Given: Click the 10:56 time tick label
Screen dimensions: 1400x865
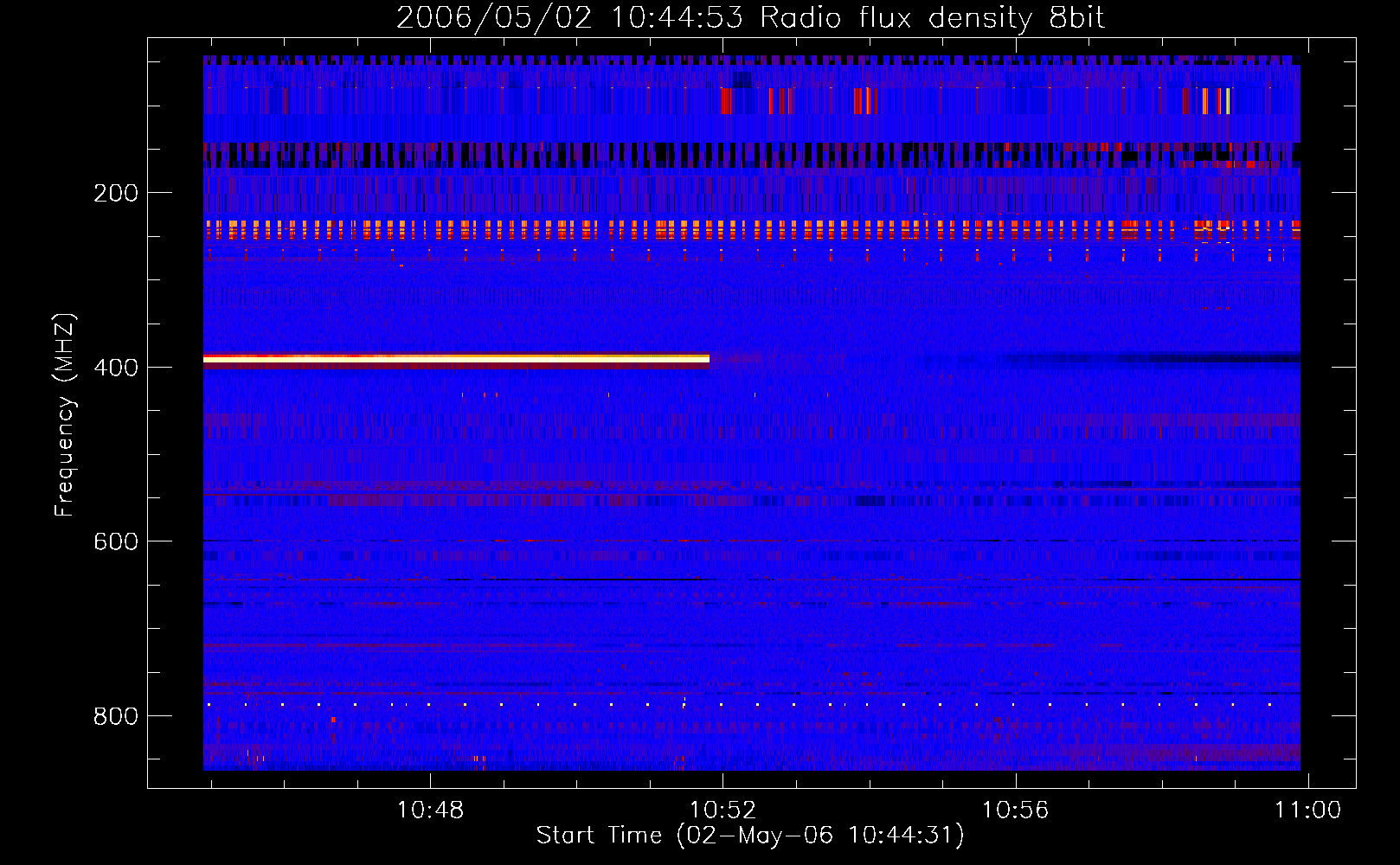Looking at the screenshot, I should [1015, 811].
